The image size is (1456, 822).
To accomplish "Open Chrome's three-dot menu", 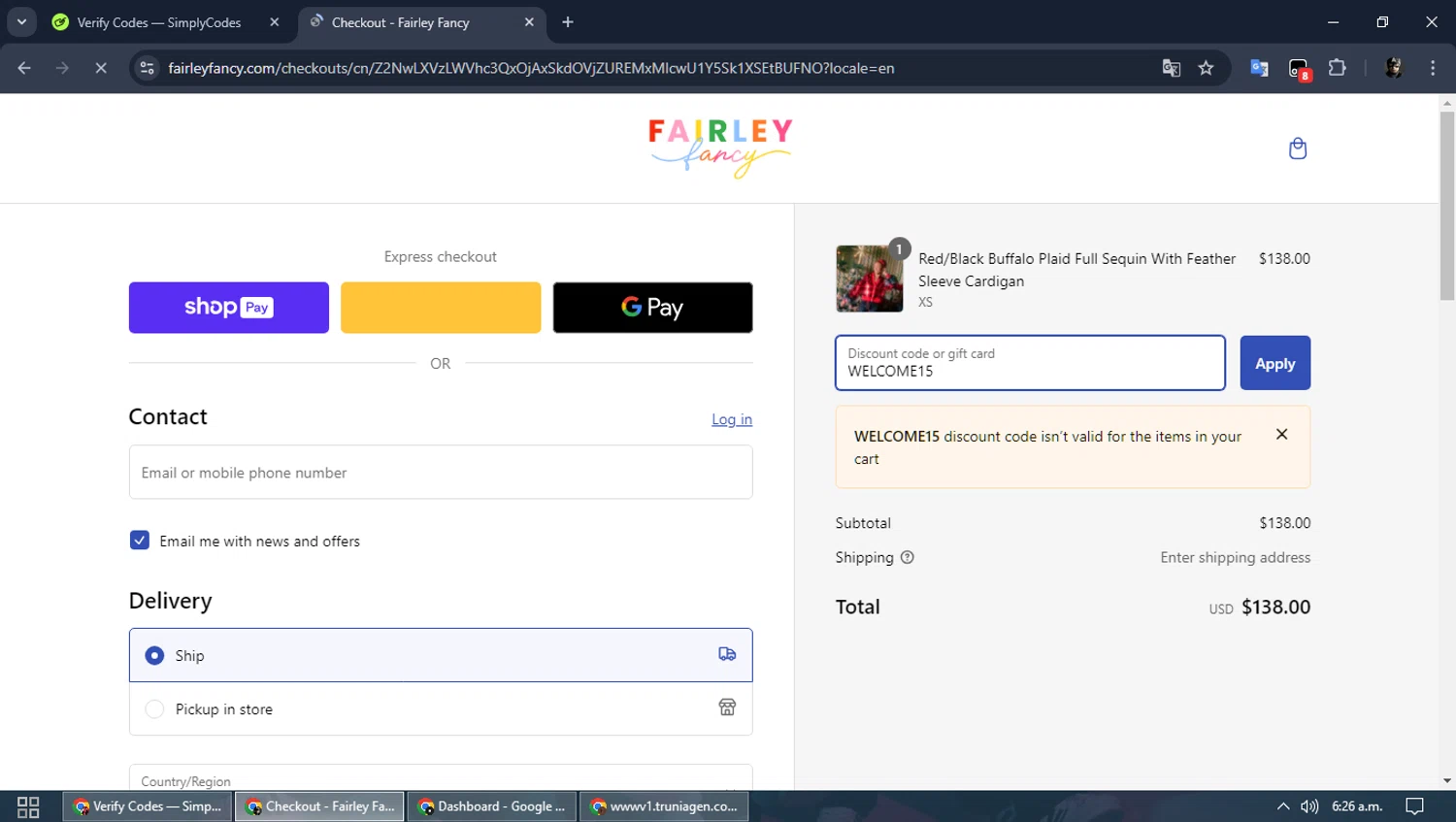I will point(1433,68).
